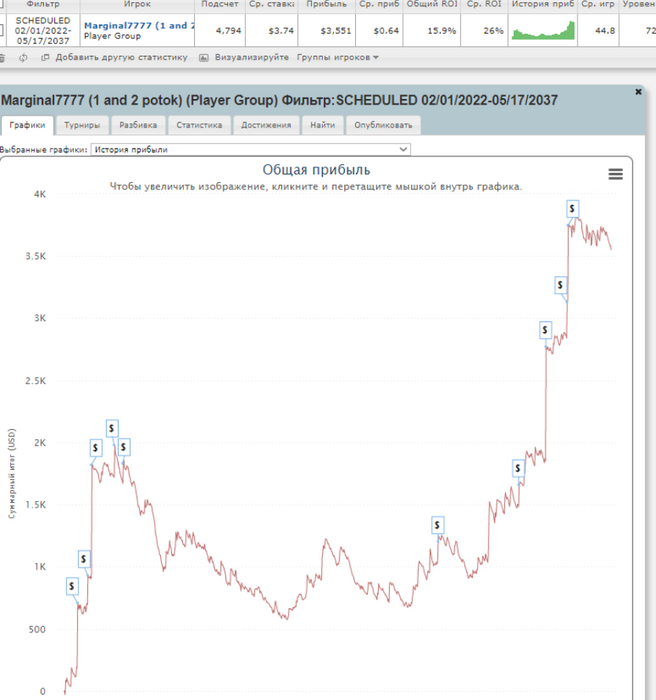Click the average stake value $3.74
Screen dimensions: 656x700
(x=281, y=31)
